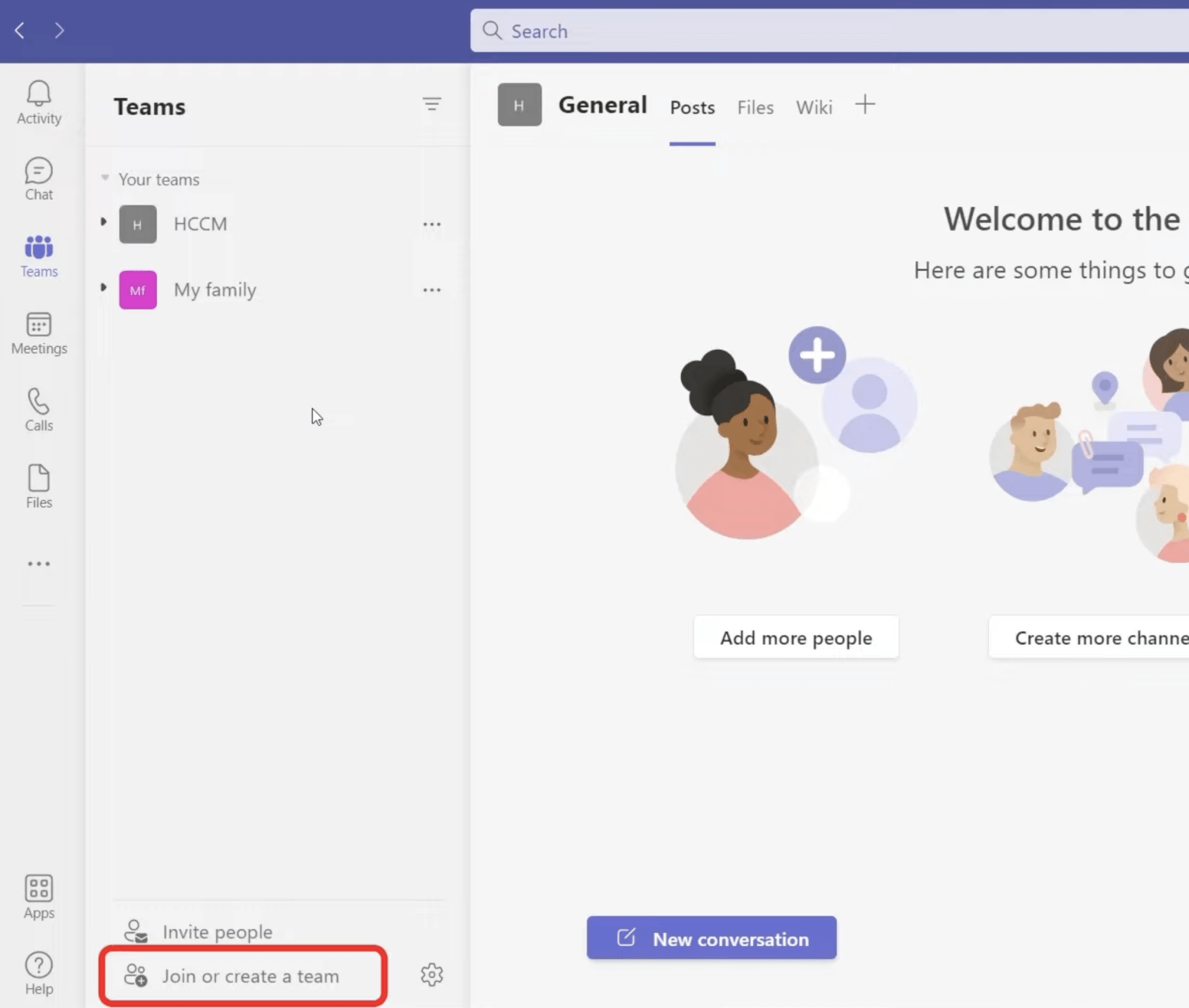The image size is (1189, 1008).
Task: Switch to the Files tab
Action: [755, 108]
